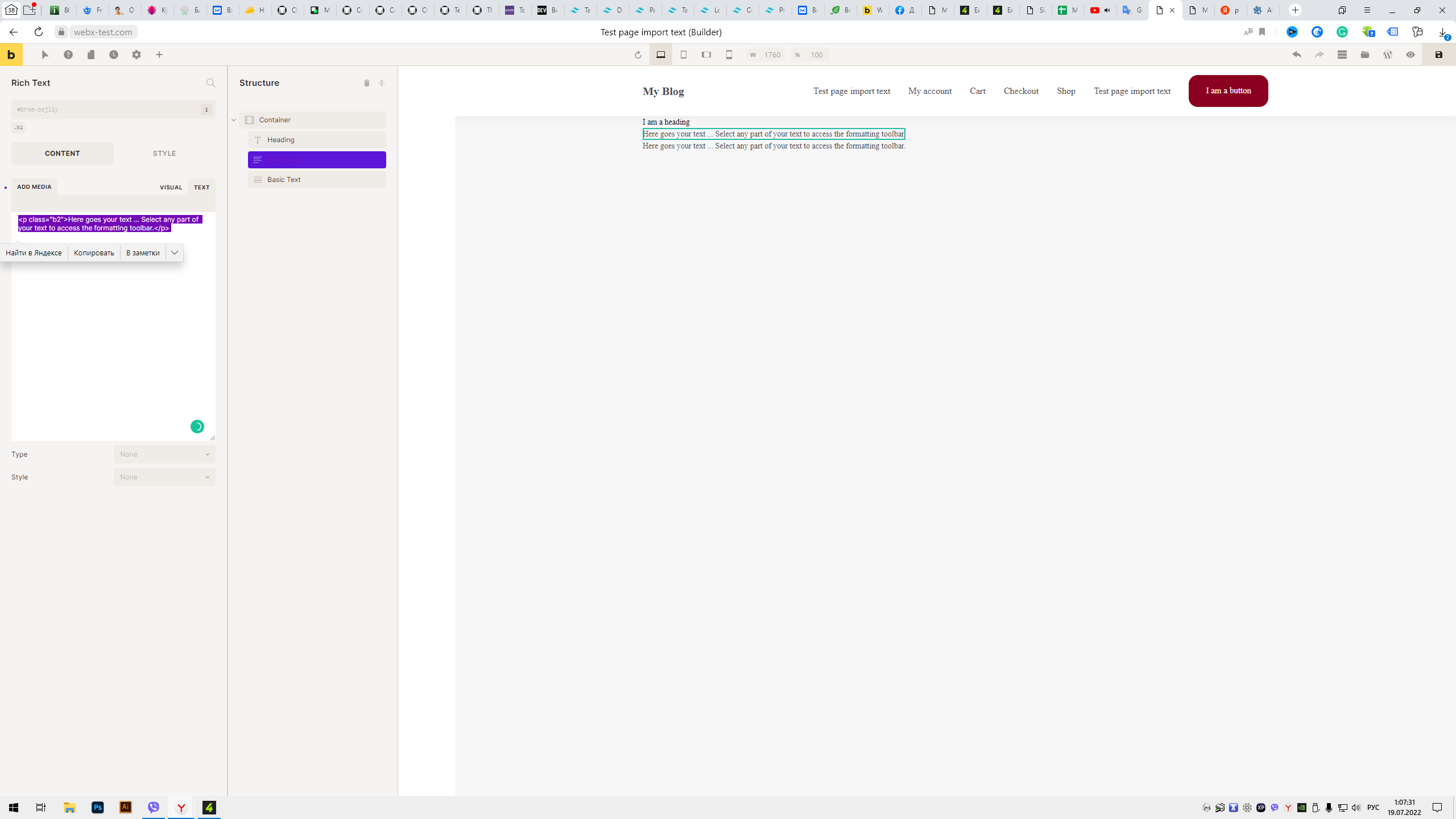Image resolution: width=1456 pixels, height=819 pixels.
Task: Open revisions history clock icon
Action: pos(114,55)
